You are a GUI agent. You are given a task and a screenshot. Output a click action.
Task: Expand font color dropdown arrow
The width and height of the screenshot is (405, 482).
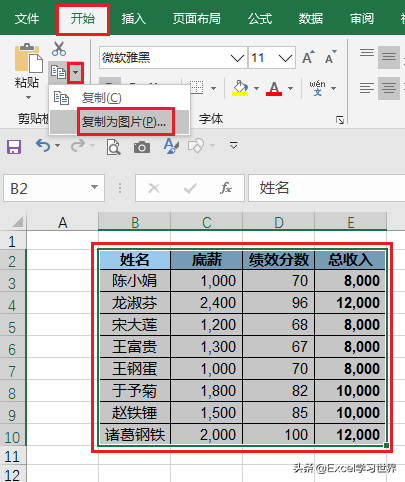(290, 88)
